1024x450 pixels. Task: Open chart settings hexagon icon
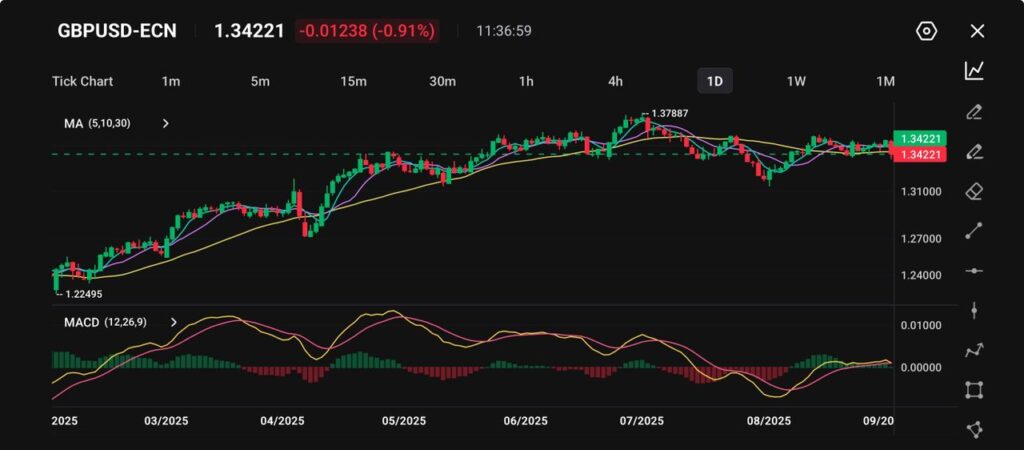coord(926,31)
